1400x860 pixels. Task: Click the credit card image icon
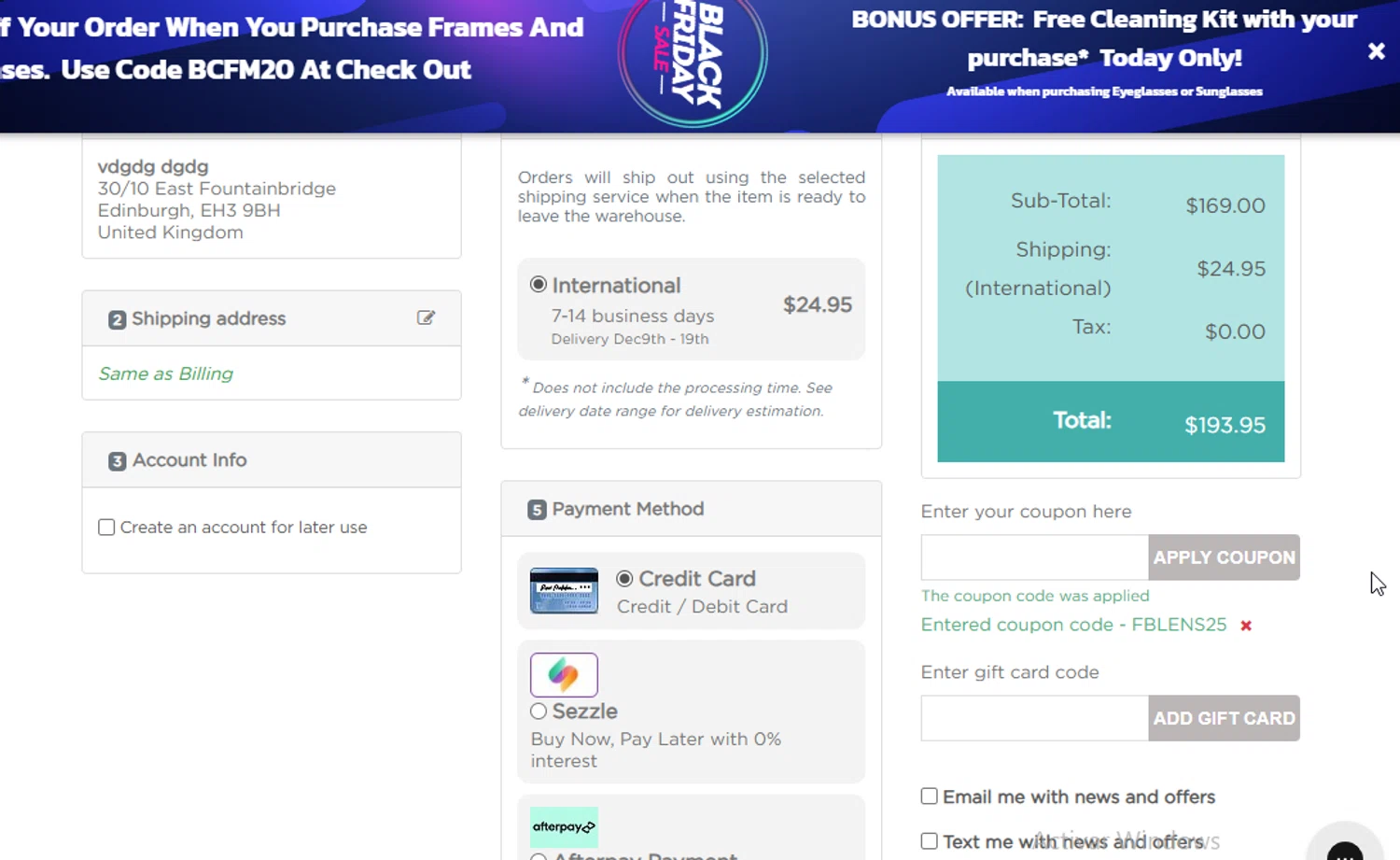tap(564, 590)
